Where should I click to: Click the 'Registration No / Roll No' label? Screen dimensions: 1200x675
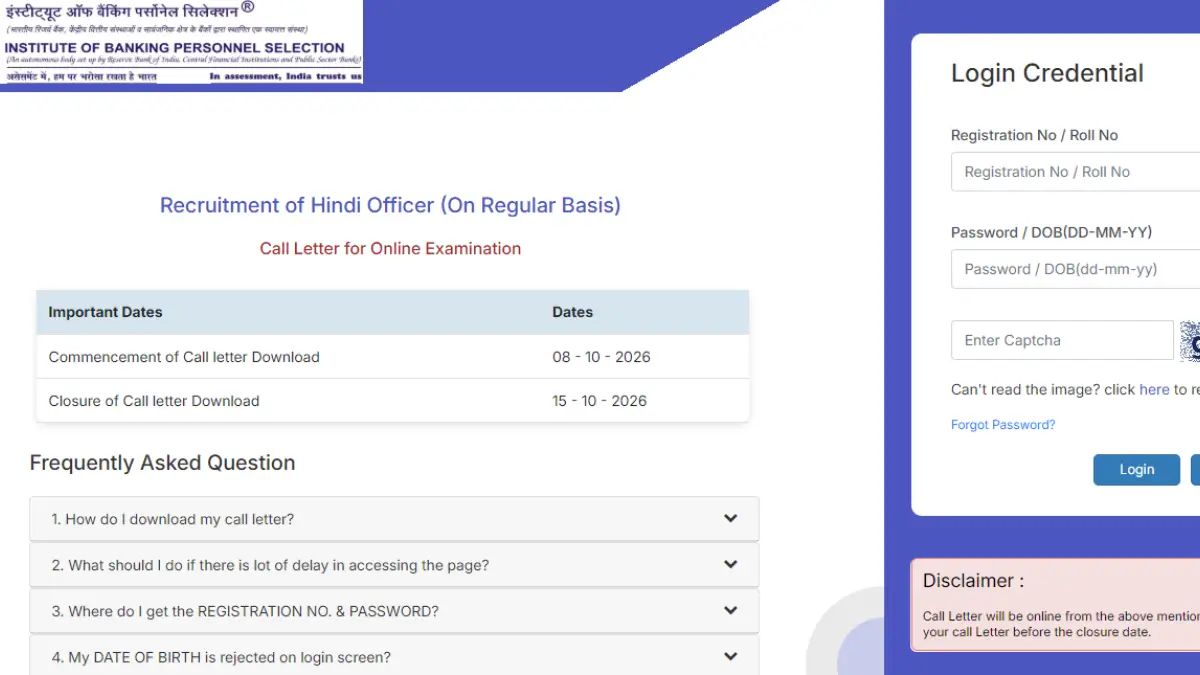click(1034, 135)
